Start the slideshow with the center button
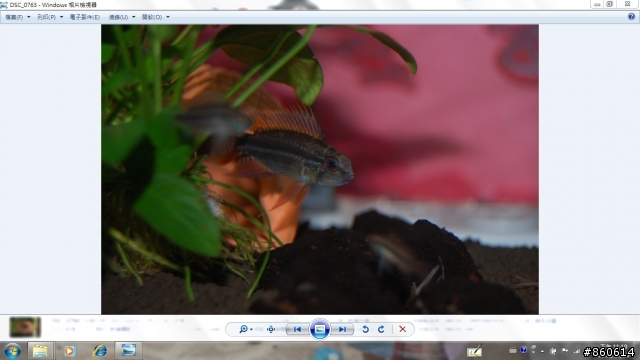The height and width of the screenshot is (360, 640). point(320,329)
